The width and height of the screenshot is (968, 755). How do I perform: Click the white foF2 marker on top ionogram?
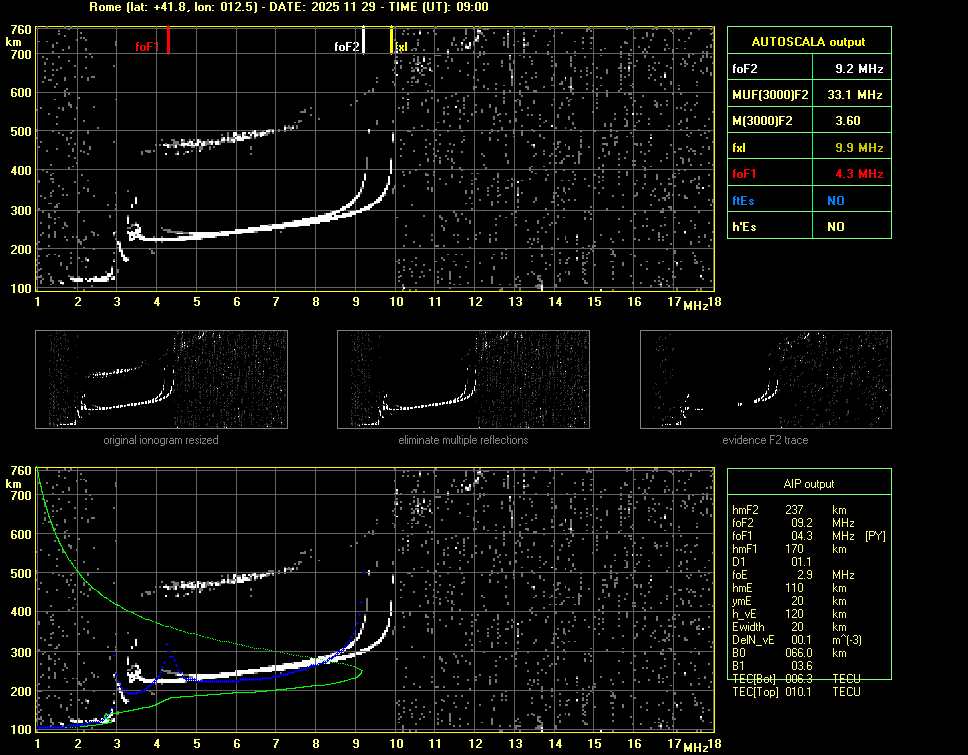pos(363,41)
